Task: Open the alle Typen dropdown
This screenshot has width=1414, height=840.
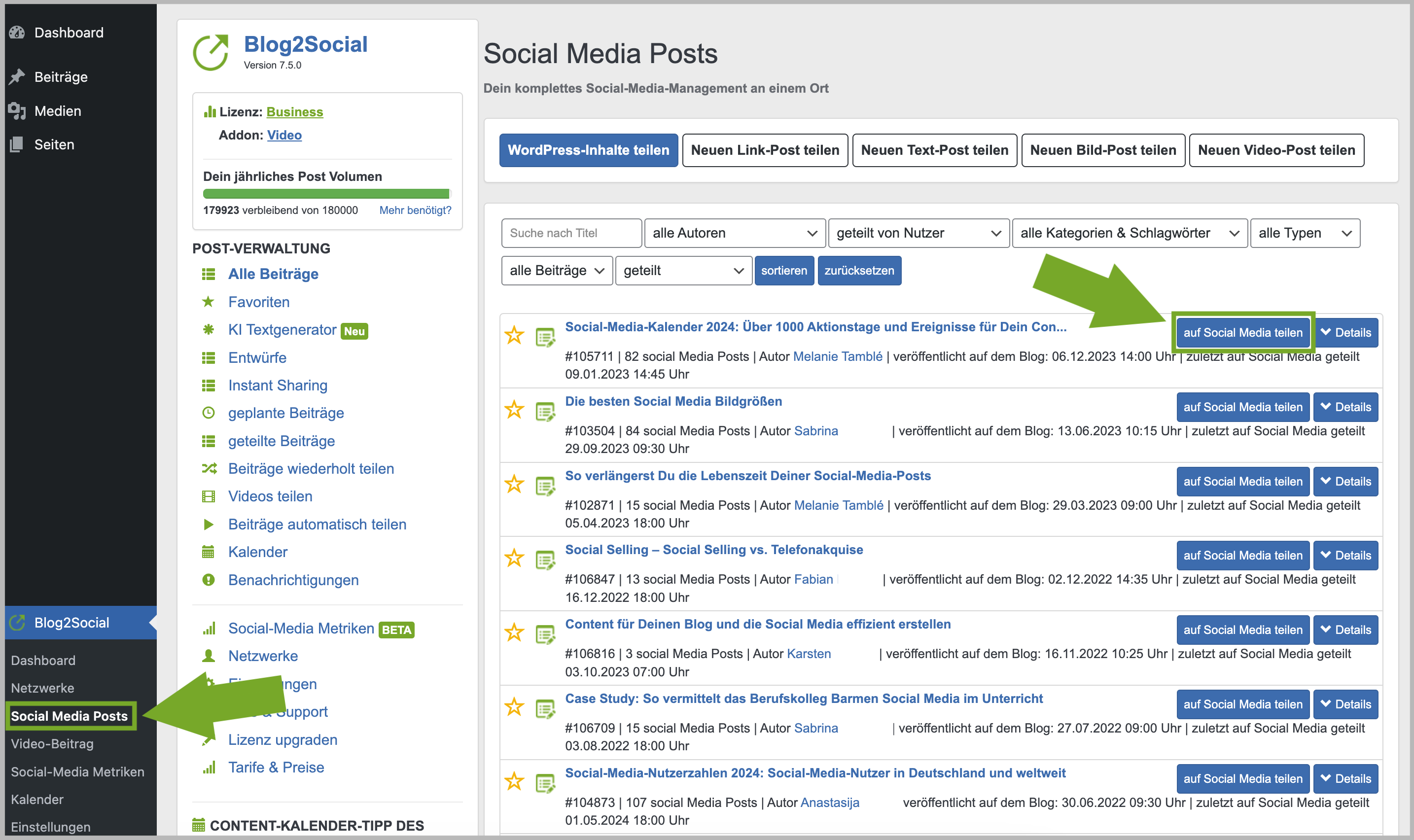Action: click(1305, 233)
